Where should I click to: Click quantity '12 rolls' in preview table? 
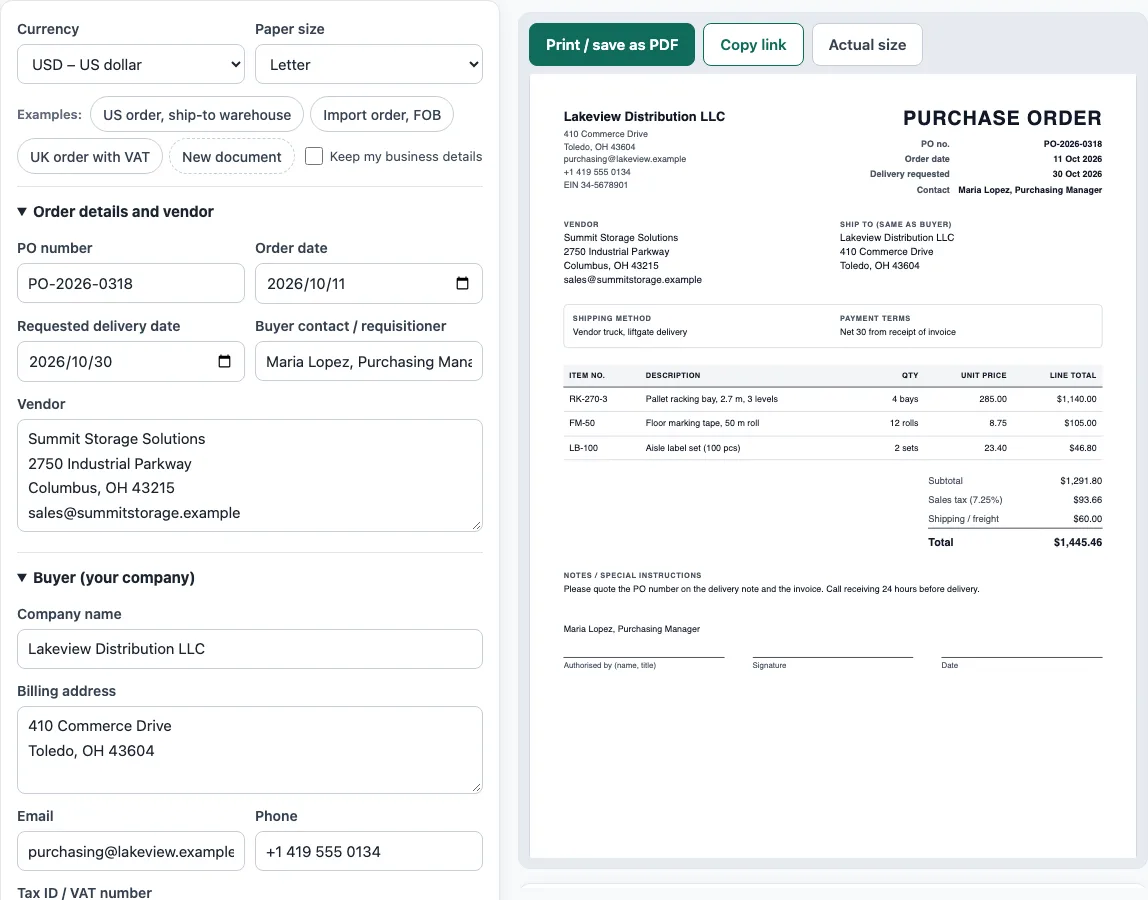[903, 423]
